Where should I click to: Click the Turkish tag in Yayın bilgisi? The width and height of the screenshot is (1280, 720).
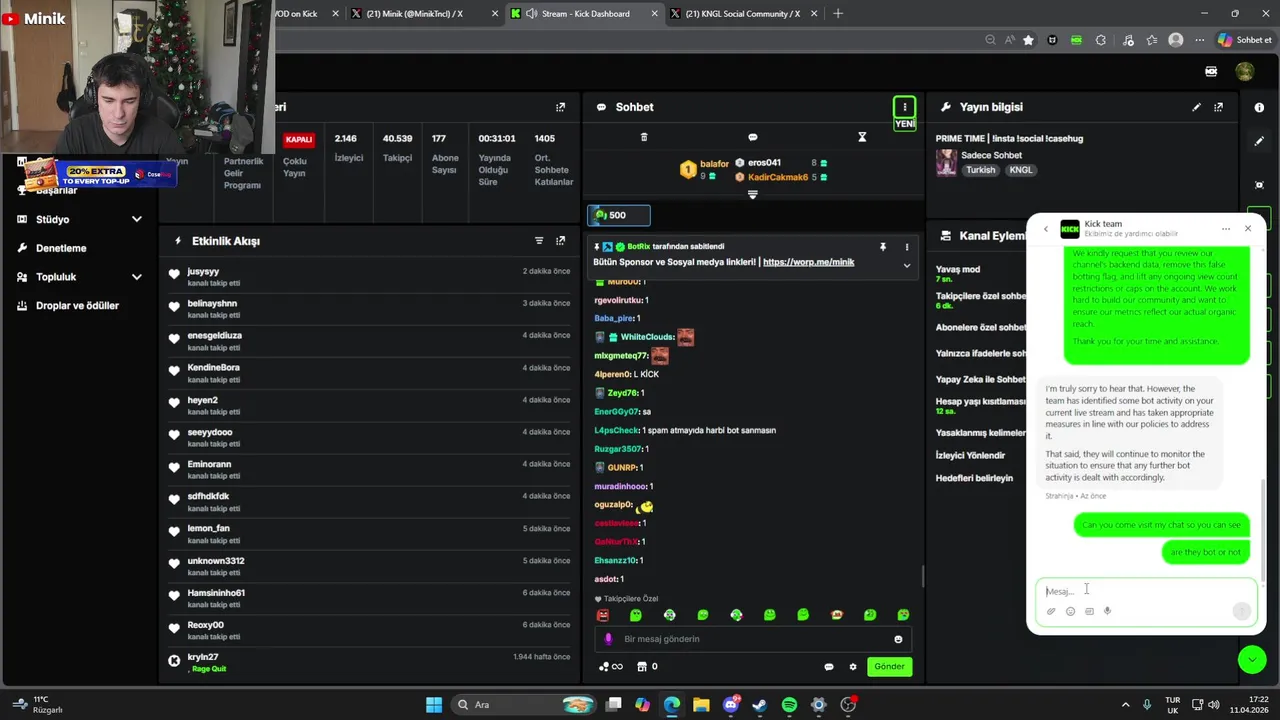tap(980, 170)
